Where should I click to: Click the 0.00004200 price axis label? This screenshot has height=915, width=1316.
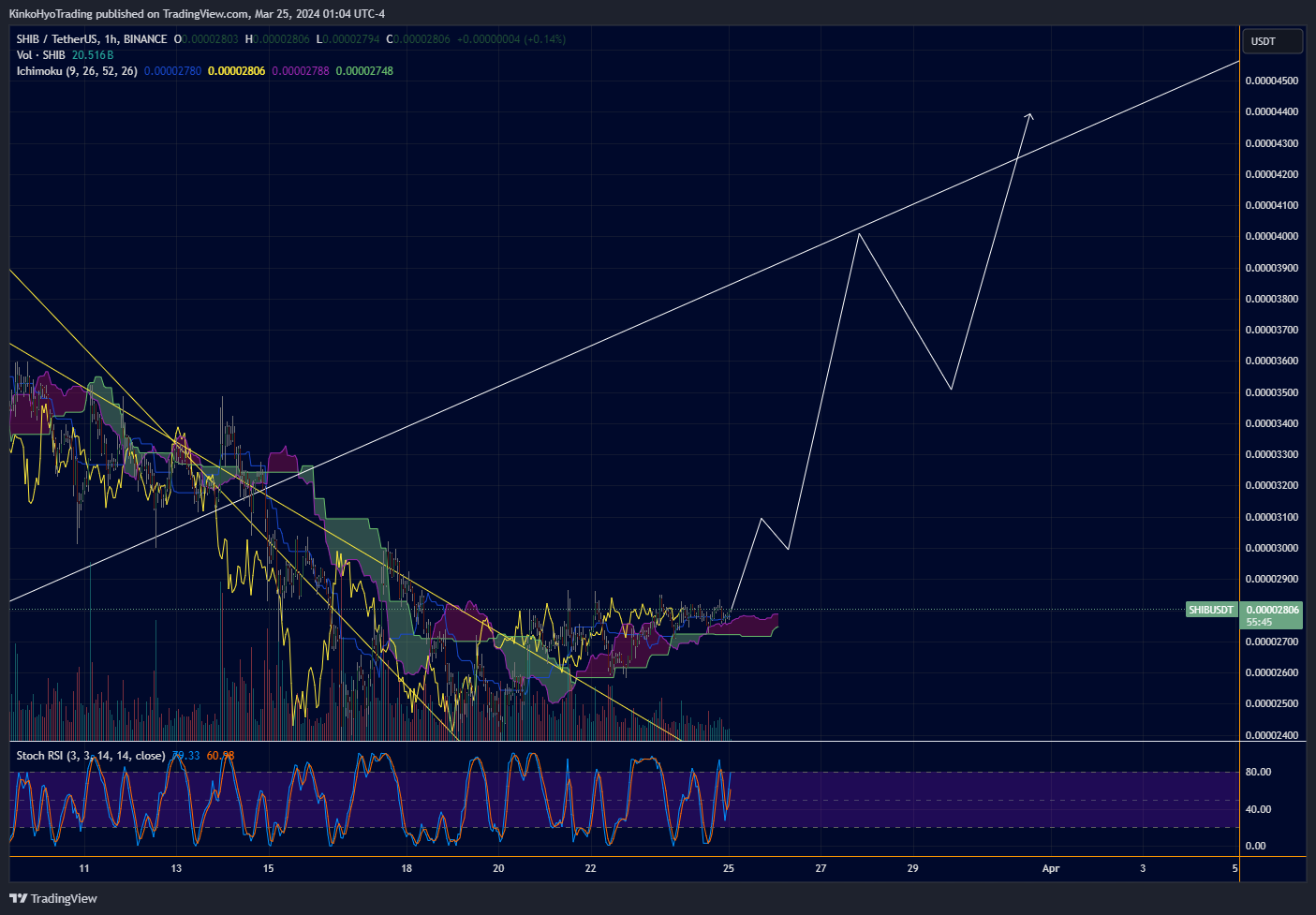coord(1272,174)
